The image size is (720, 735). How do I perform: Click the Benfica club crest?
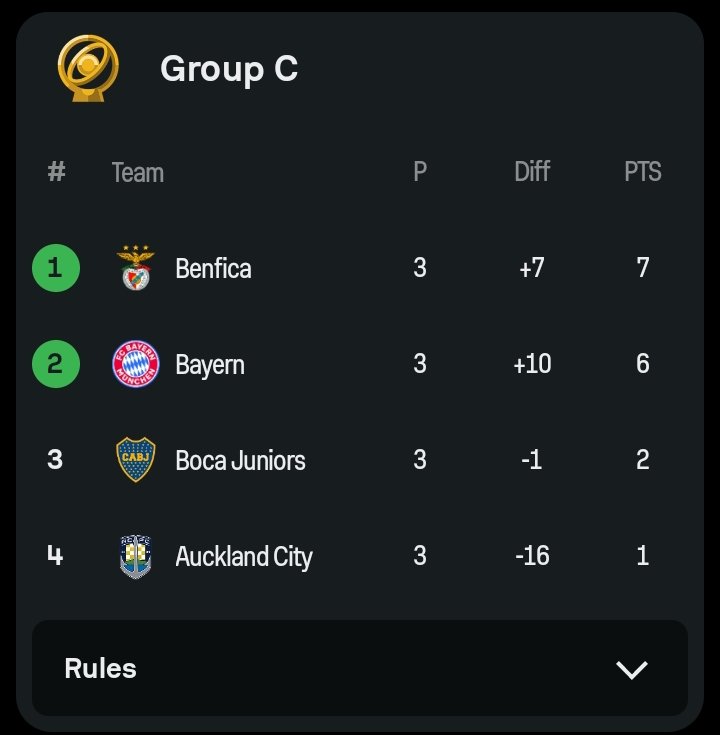coord(135,268)
